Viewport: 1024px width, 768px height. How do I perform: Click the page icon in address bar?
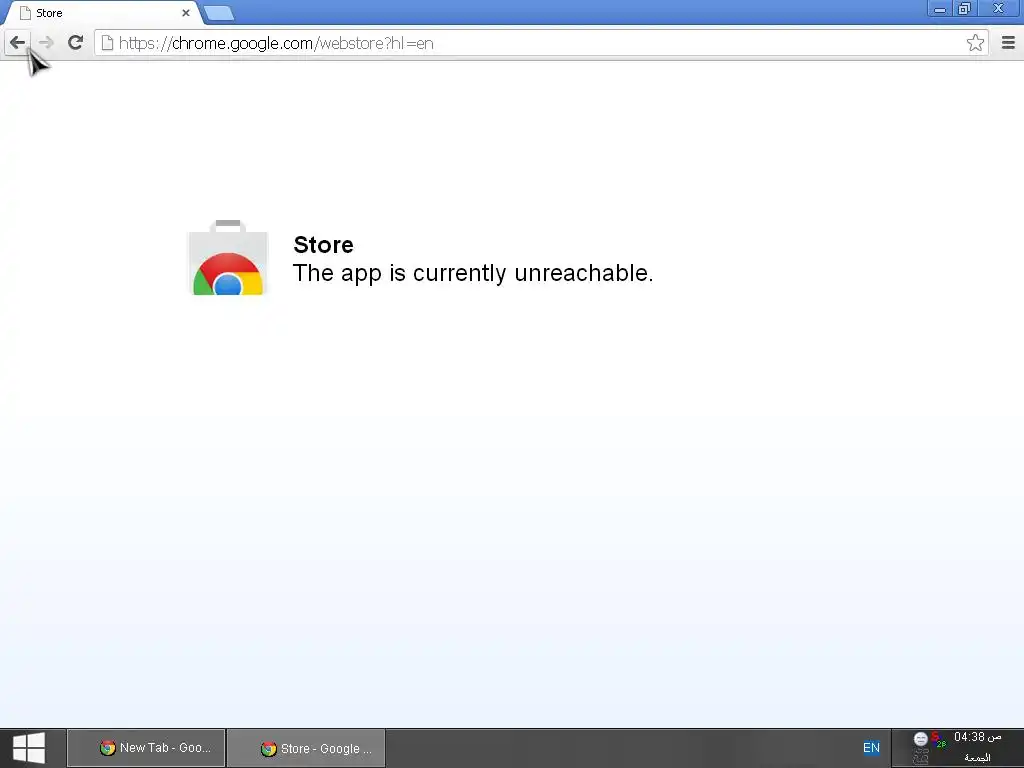[107, 43]
